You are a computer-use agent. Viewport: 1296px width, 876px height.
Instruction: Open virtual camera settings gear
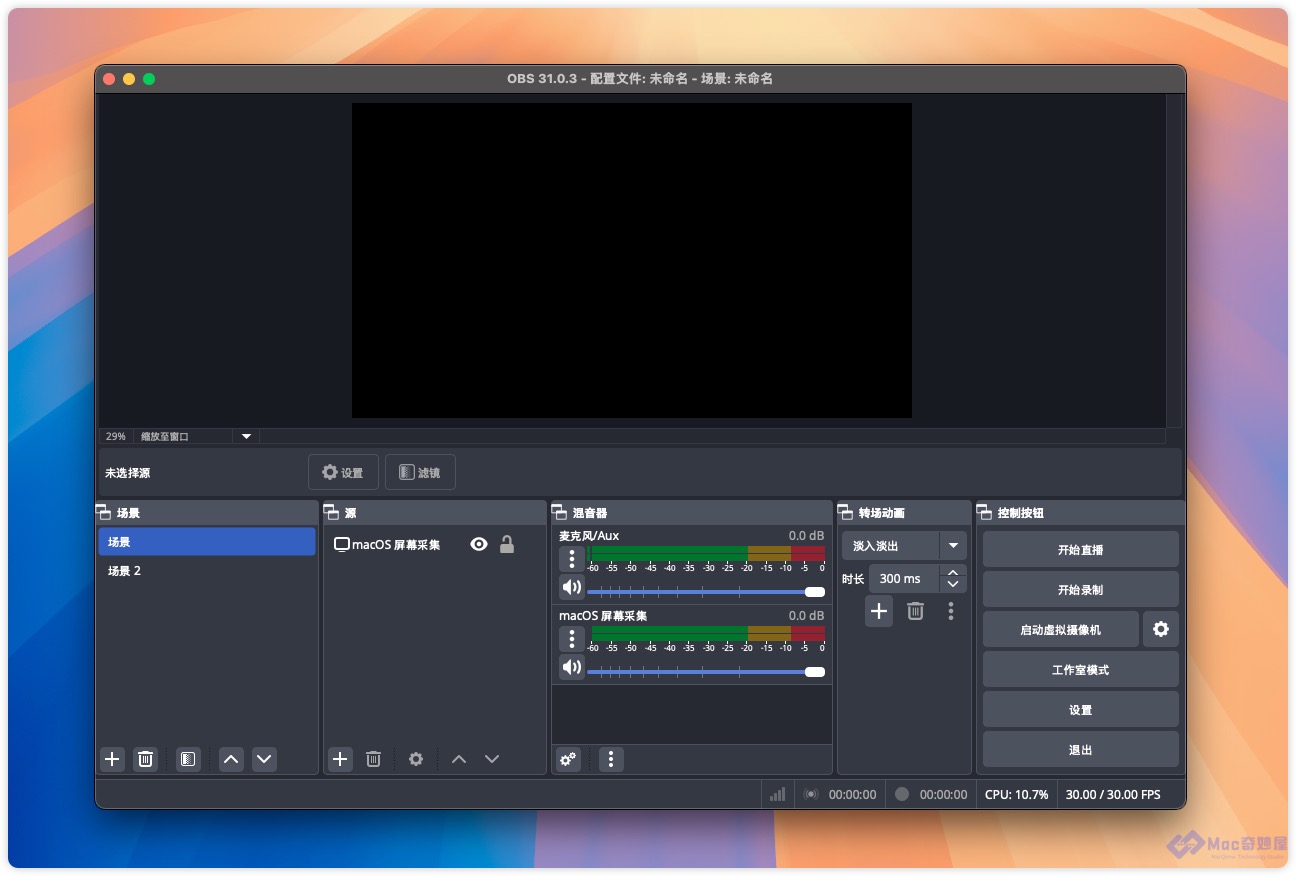(x=1161, y=629)
